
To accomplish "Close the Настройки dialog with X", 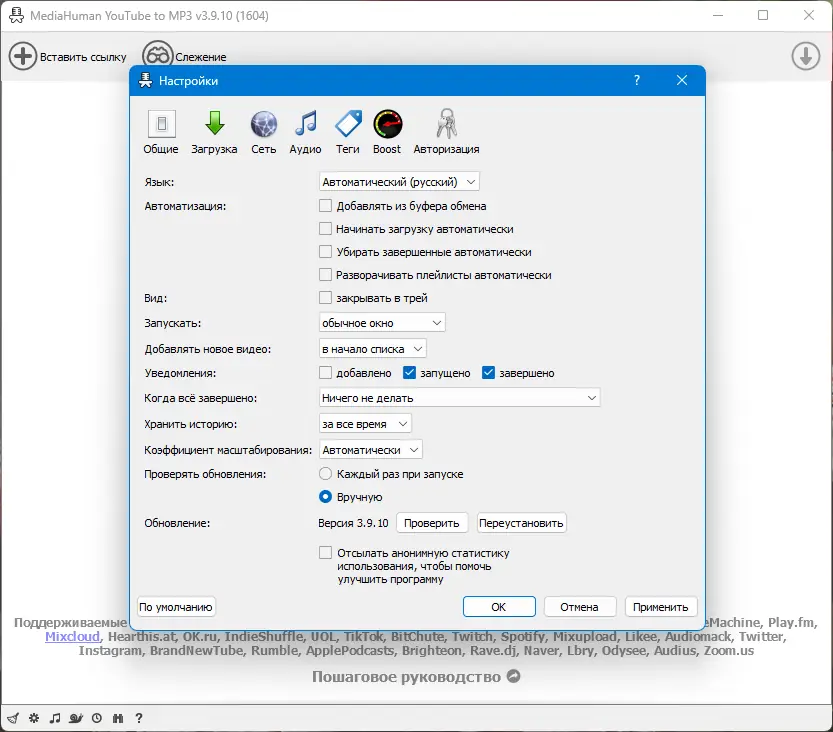I will [682, 80].
